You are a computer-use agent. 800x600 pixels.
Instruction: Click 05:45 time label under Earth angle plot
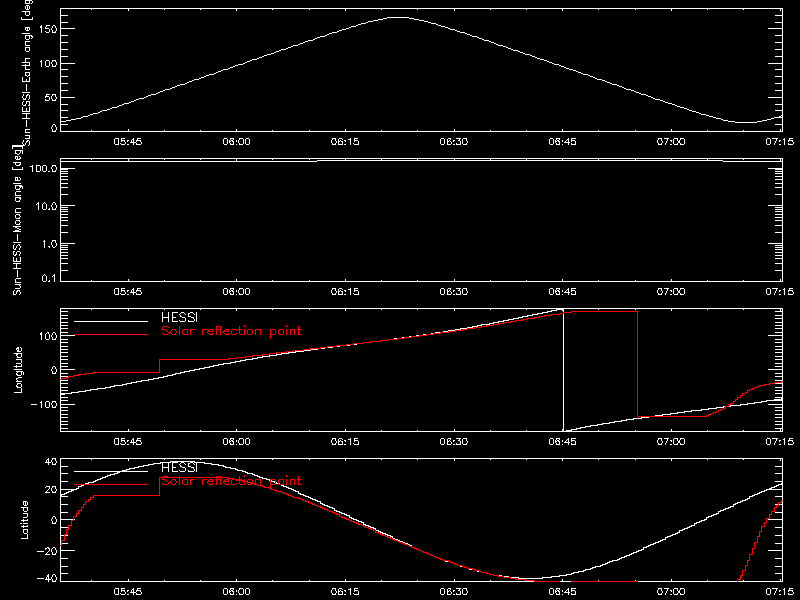tap(128, 141)
